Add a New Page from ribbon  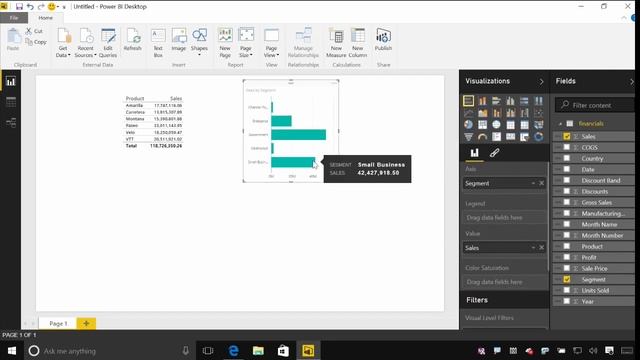click(x=225, y=42)
